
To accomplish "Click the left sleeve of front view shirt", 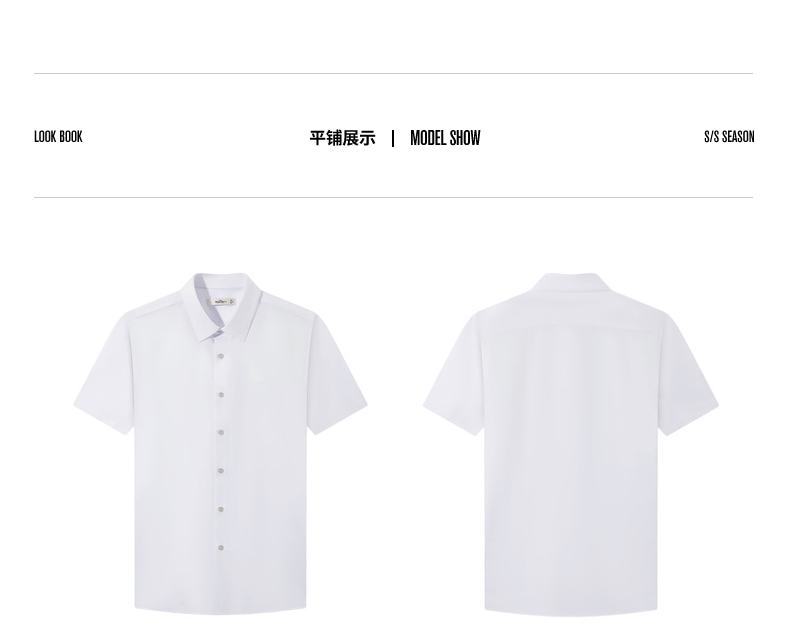I will click(x=105, y=373).
